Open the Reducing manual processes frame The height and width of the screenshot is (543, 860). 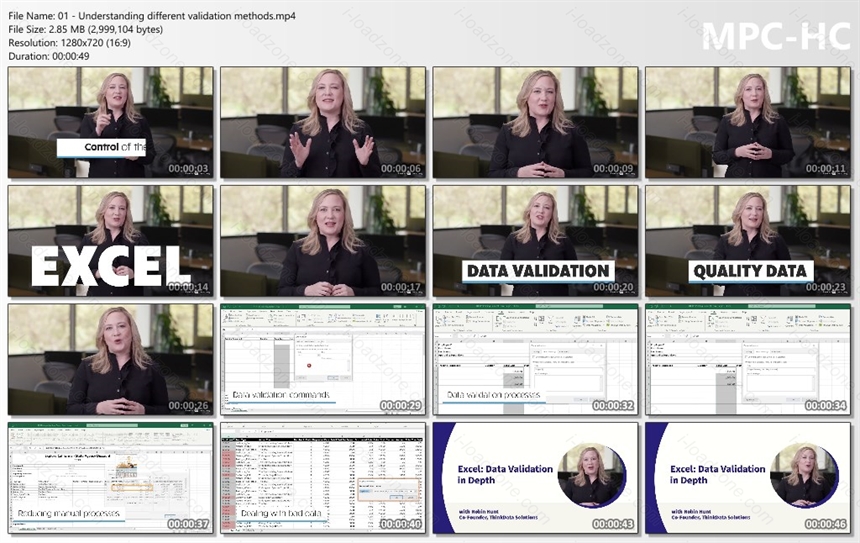pos(111,478)
